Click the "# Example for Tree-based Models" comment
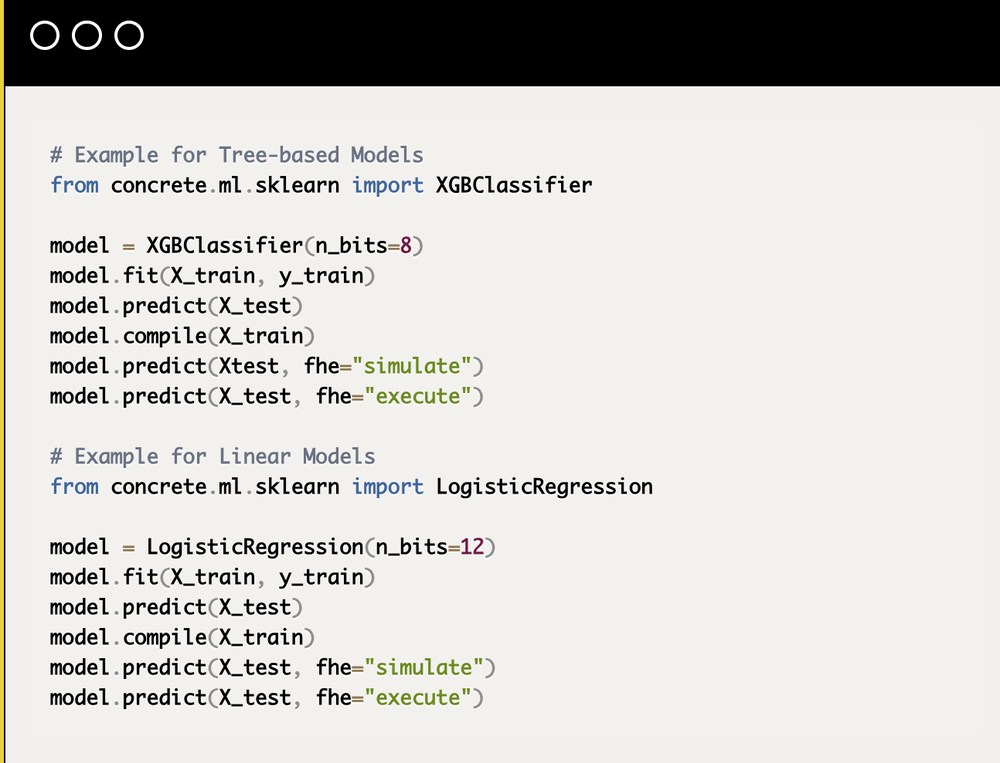 point(236,155)
